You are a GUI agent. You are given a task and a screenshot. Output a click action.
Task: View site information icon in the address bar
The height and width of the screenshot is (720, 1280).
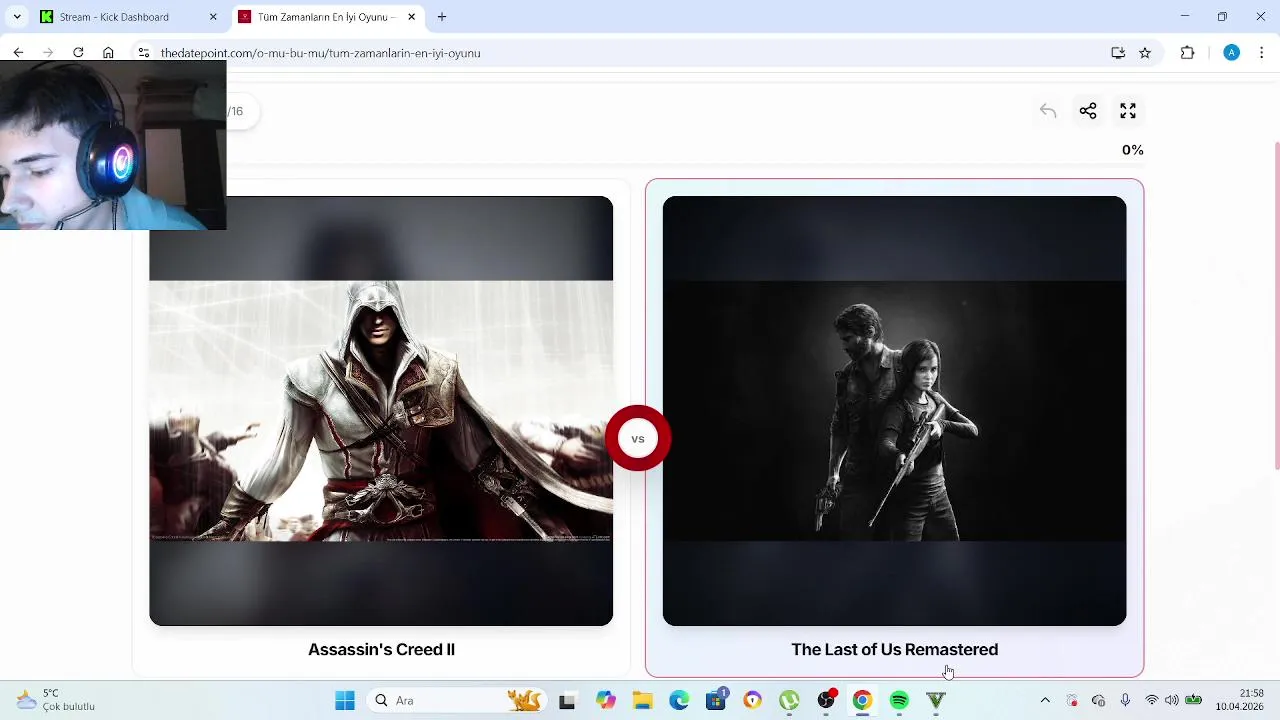(x=144, y=53)
